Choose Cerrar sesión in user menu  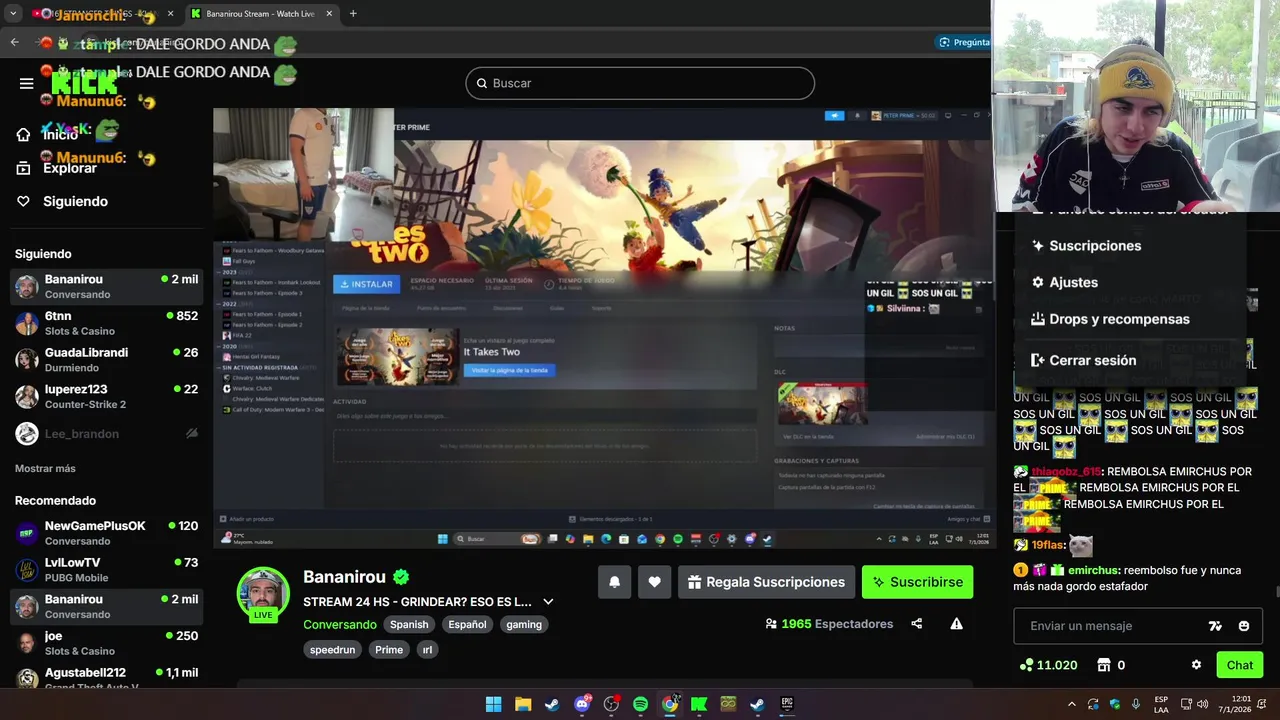(1084, 360)
